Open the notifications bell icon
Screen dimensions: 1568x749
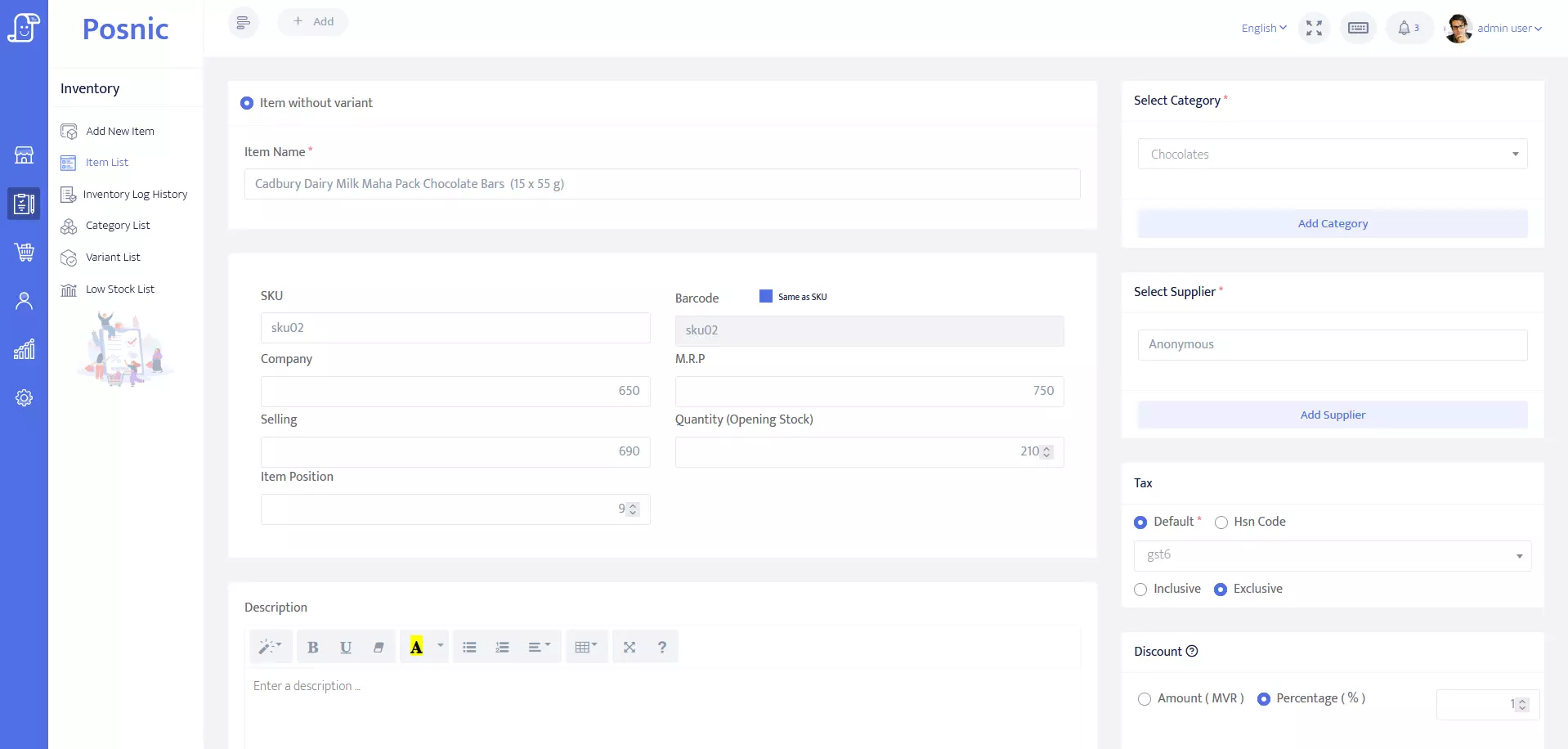[1404, 29]
